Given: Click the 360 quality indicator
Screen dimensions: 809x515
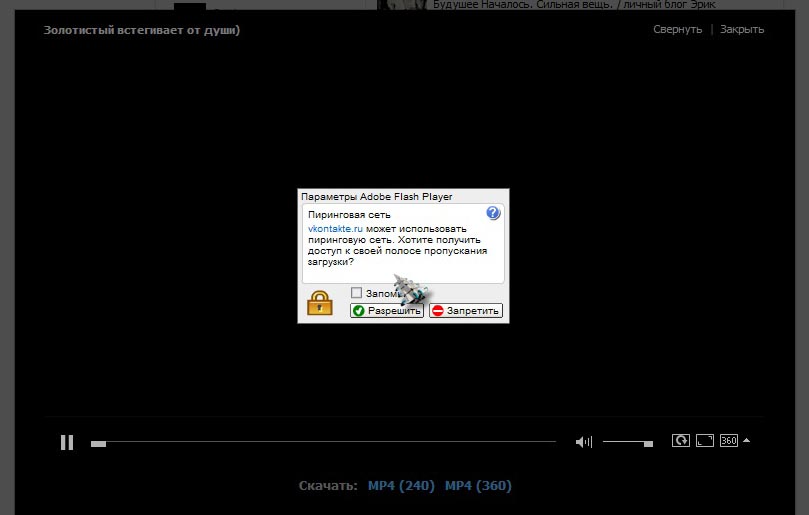Looking at the screenshot, I should pos(728,440).
